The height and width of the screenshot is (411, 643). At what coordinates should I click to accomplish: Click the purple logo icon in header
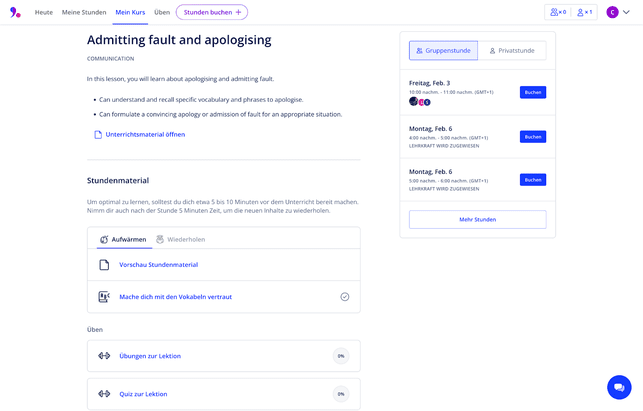pyautogui.click(x=15, y=12)
